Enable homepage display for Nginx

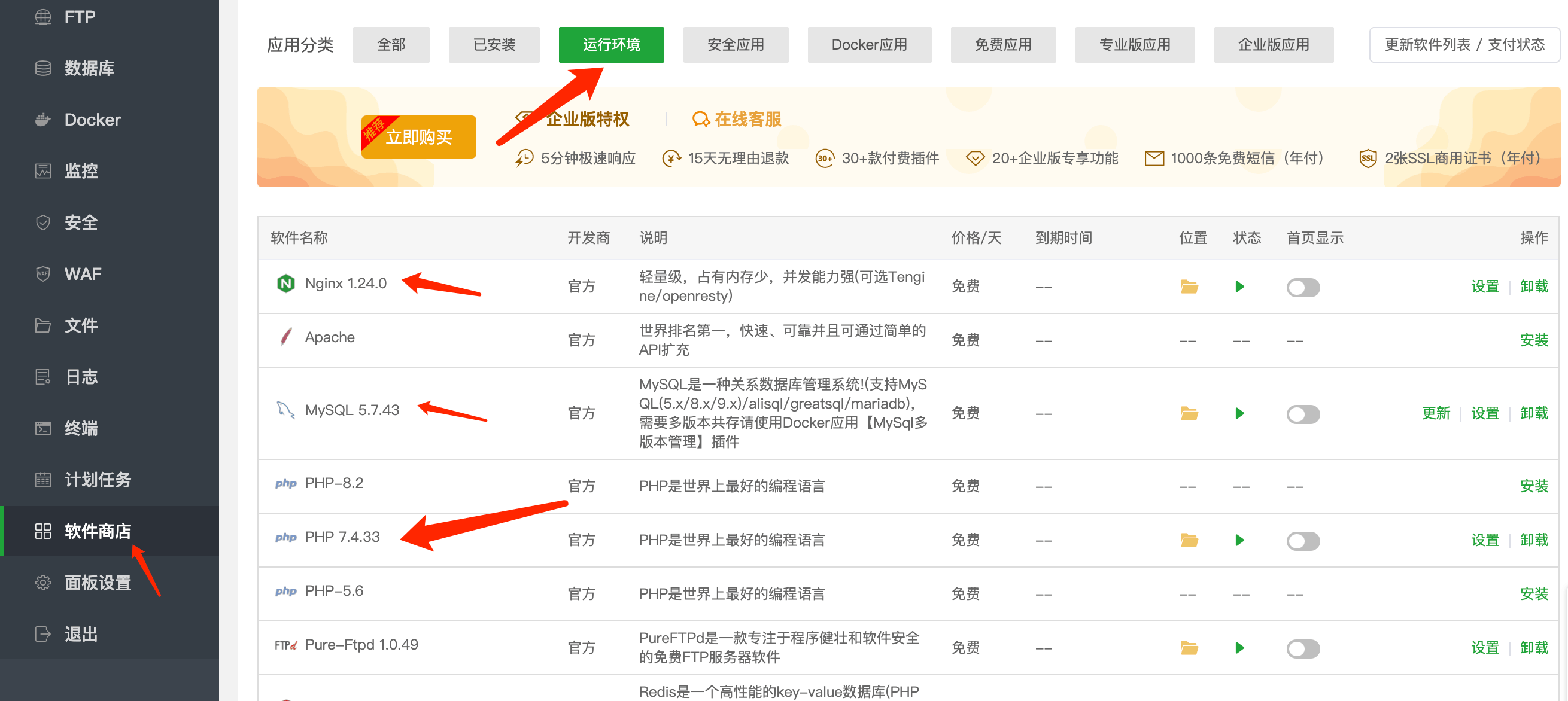[1303, 287]
